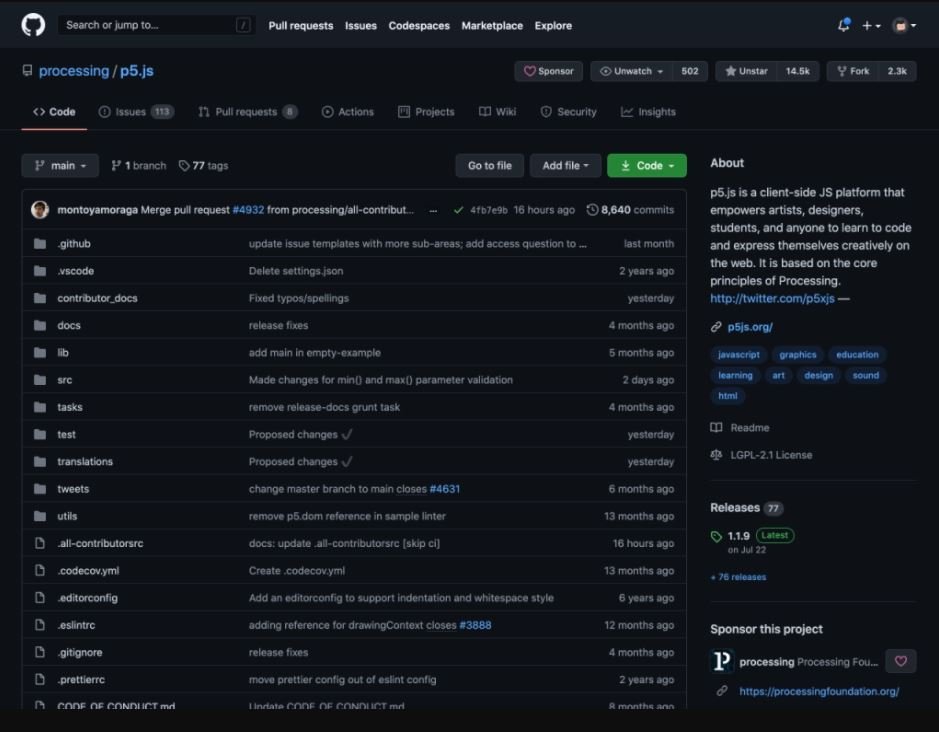Image resolution: width=939 pixels, height=732 pixels.
Task: Focus the Search or jump to field
Action: (x=156, y=25)
